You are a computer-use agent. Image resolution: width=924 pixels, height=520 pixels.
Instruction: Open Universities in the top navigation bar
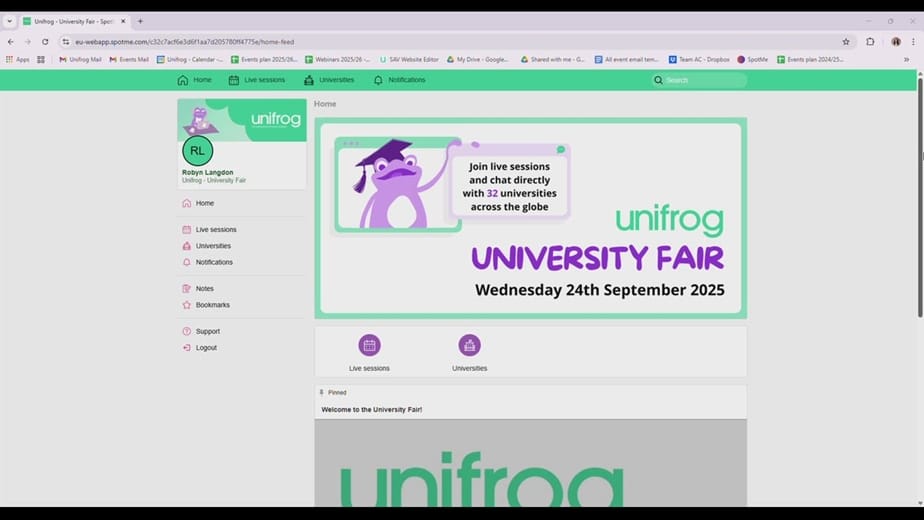[x=329, y=80]
